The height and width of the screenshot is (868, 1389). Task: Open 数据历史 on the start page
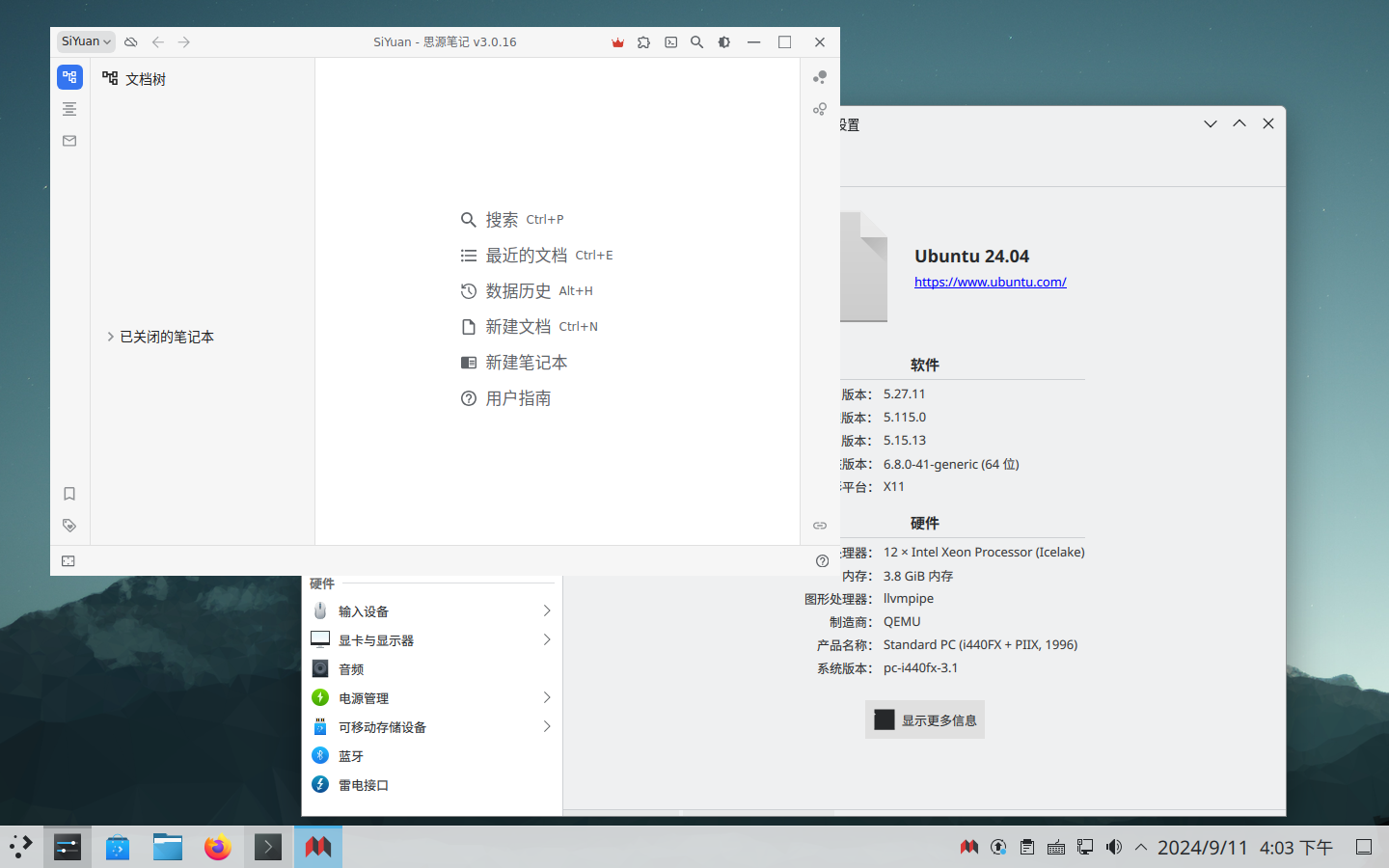click(x=527, y=291)
